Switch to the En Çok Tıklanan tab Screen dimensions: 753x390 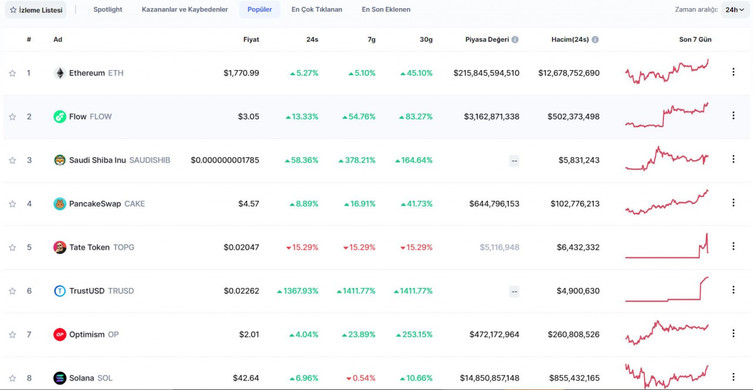pos(316,10)
